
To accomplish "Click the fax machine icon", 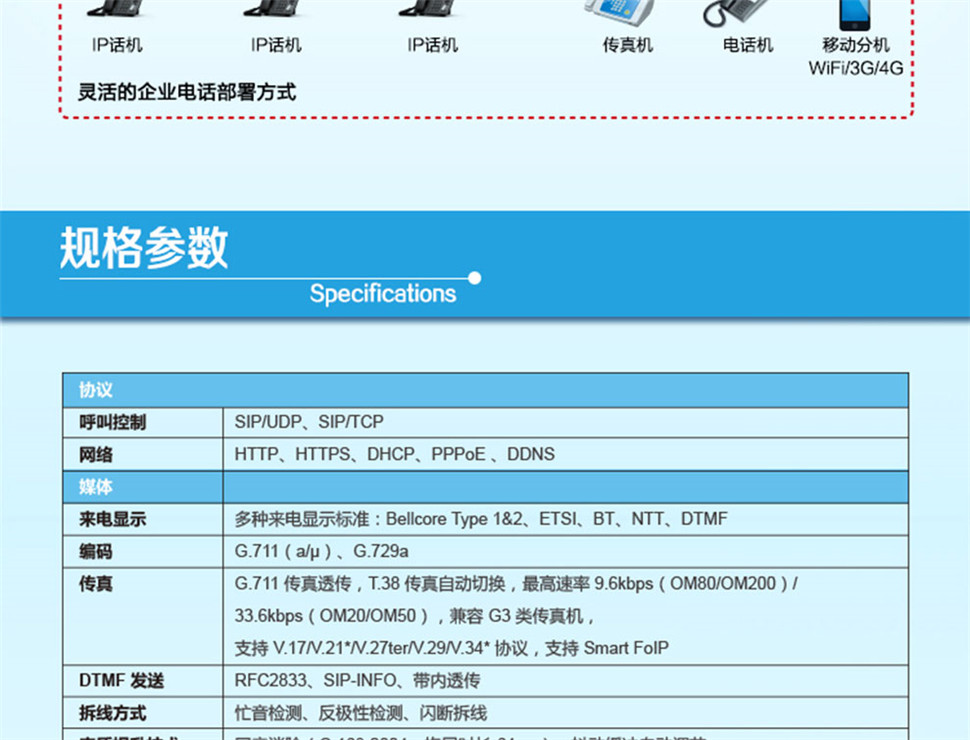I will (x=618, y=12).
